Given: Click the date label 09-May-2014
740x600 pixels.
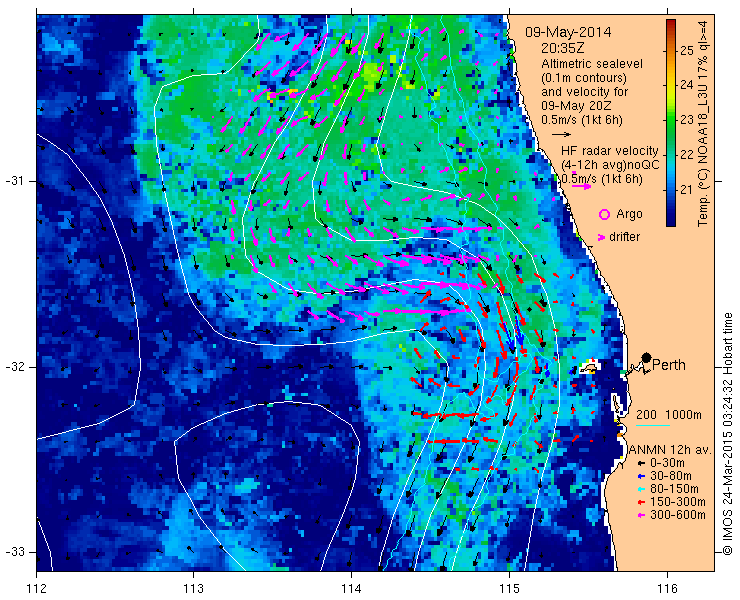Looking at the screenshot, I should [568, 33].
